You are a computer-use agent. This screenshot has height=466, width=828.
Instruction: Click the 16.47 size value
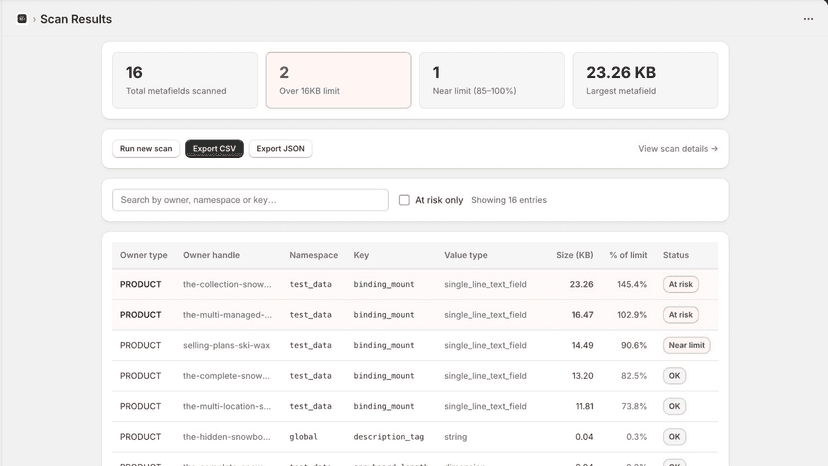coord(582,315)
